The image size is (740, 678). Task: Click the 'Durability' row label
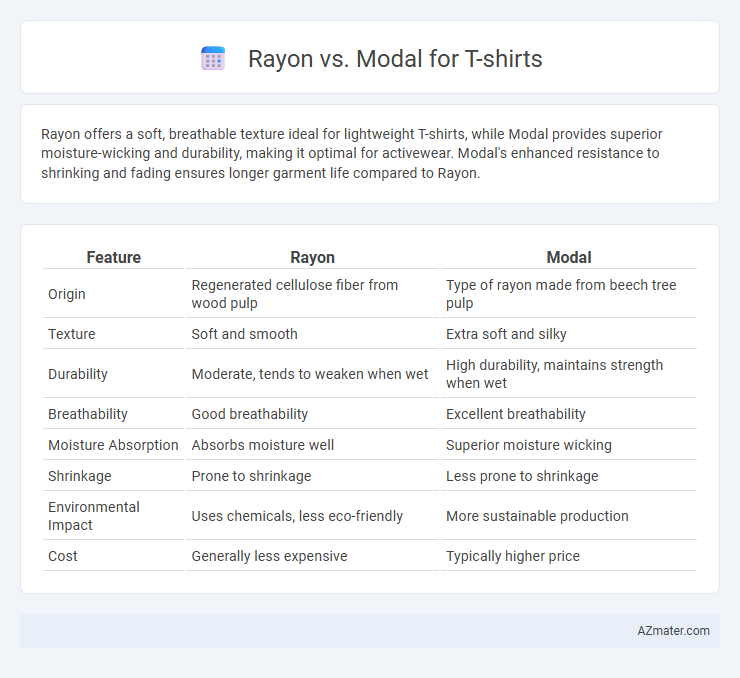[x=78, y=374]
